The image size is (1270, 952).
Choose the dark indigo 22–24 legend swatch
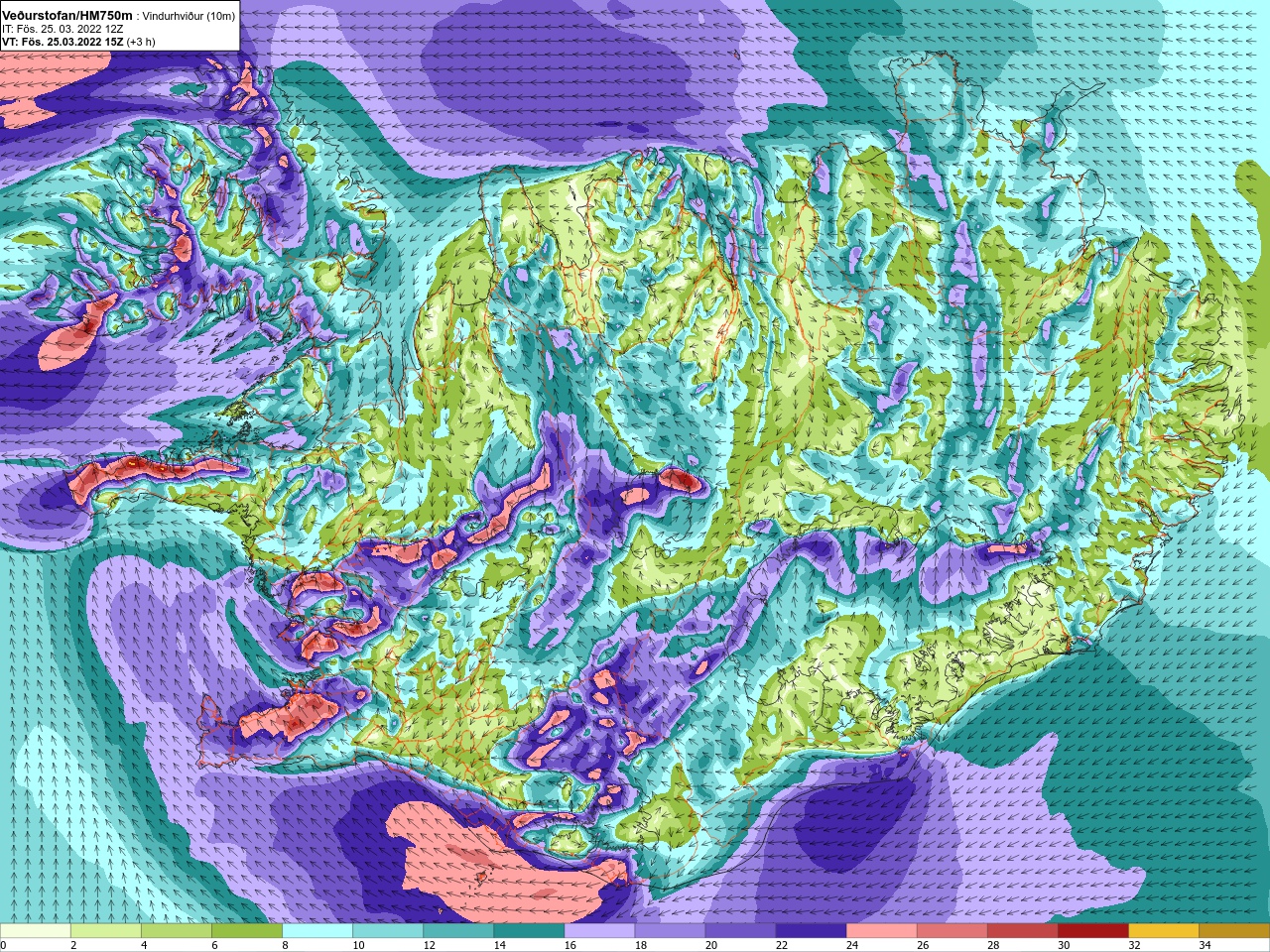(811, 932)
